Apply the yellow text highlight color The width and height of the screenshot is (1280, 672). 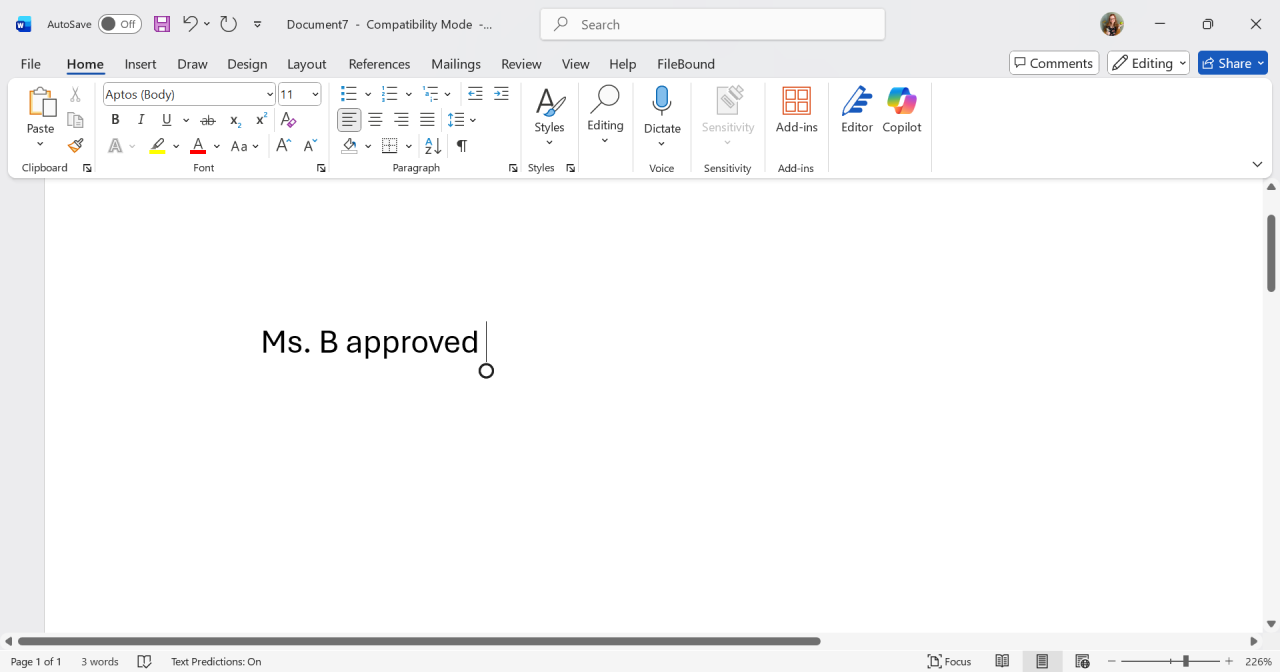pos(158,146)
